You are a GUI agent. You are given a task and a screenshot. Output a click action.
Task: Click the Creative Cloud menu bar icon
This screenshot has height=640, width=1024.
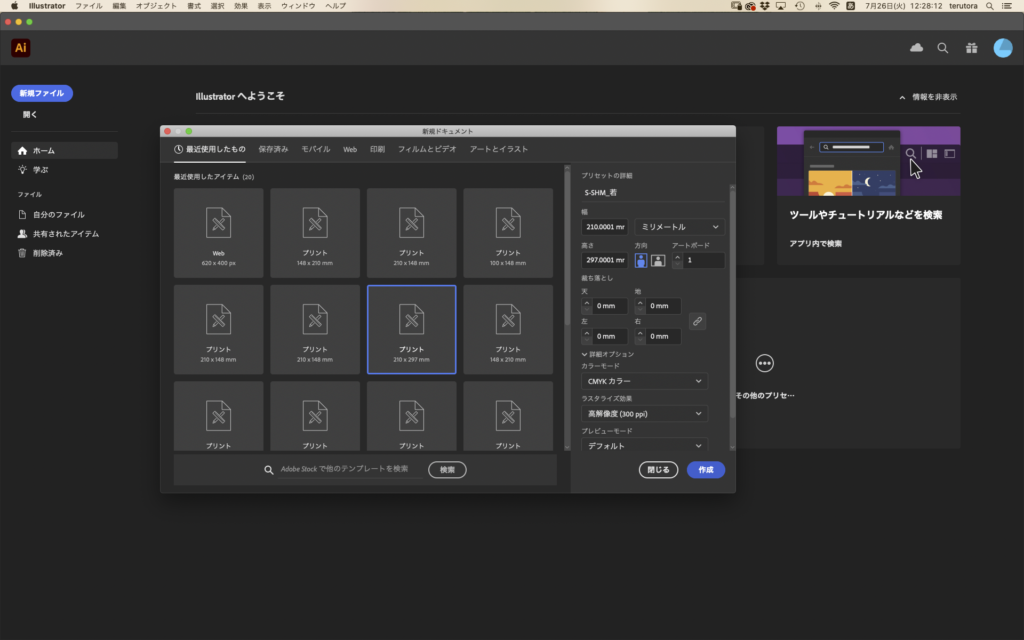750,6
